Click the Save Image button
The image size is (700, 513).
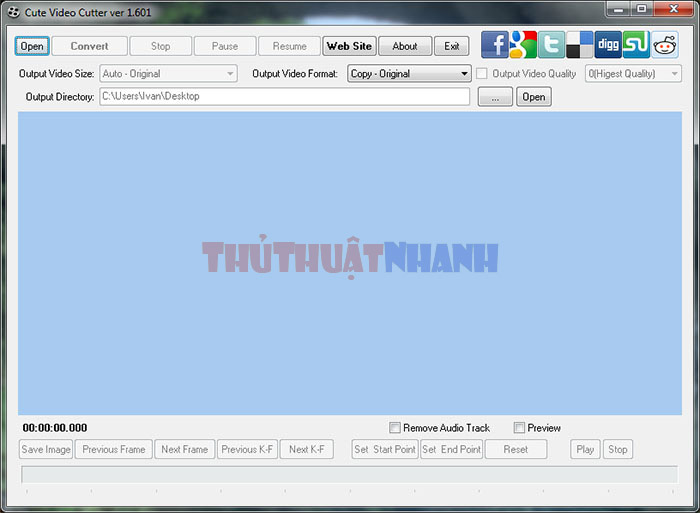(46, 449)
